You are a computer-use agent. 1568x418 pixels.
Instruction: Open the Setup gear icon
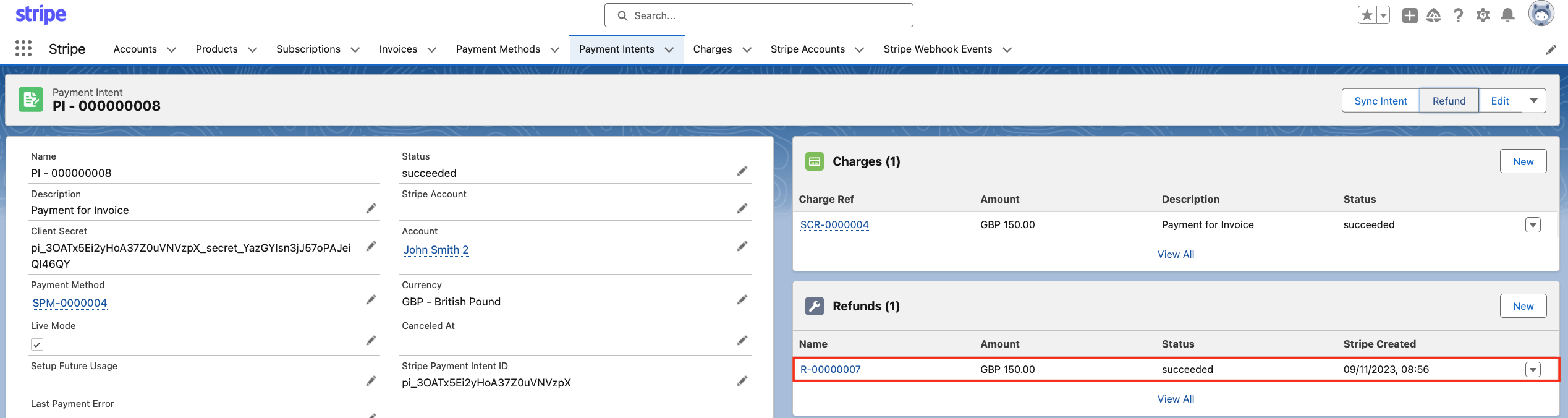pos(1483,15)
